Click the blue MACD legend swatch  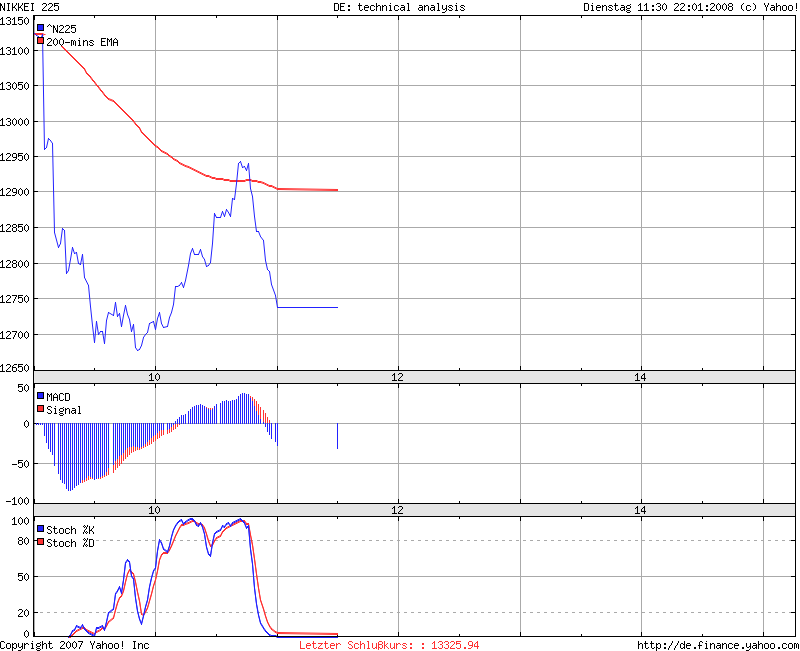40,396
